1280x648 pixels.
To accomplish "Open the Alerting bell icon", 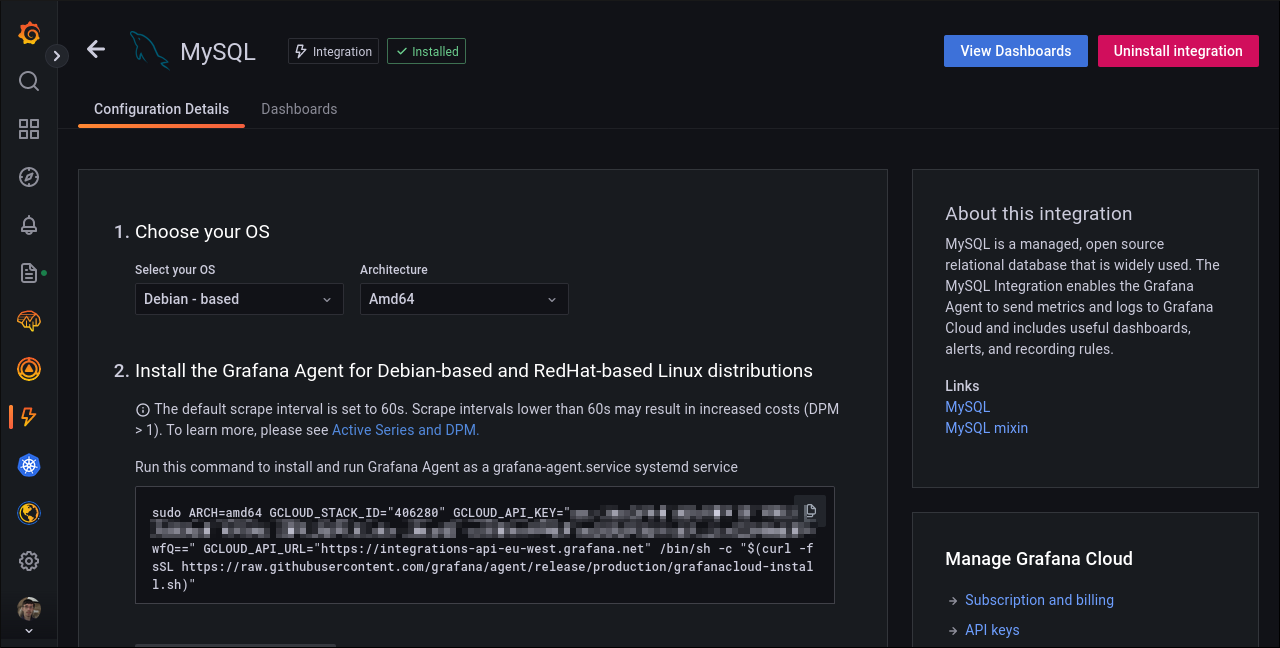I will click(28, 225).
